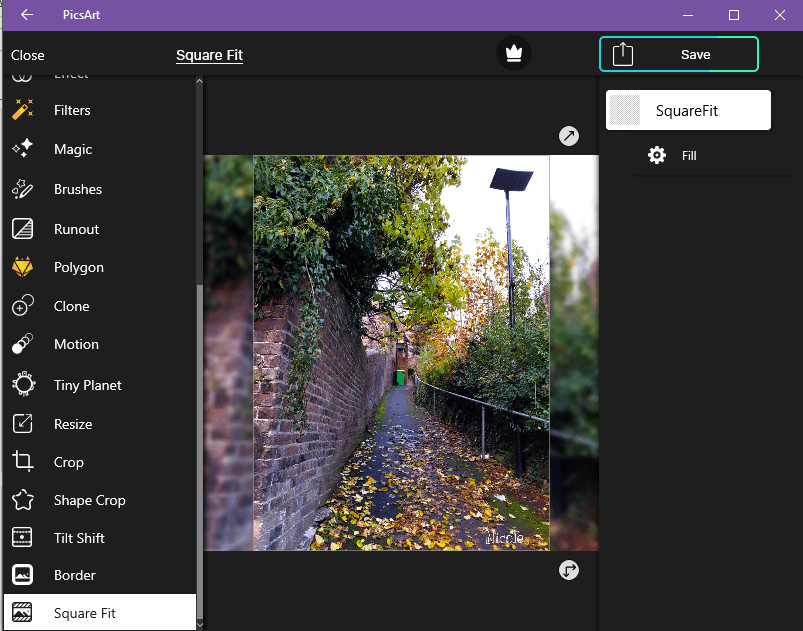Click the expand arrow above the image
Image resolution: width=803 pixels, height=631 pixels.
pyautogui.click(x=569, y=136)
